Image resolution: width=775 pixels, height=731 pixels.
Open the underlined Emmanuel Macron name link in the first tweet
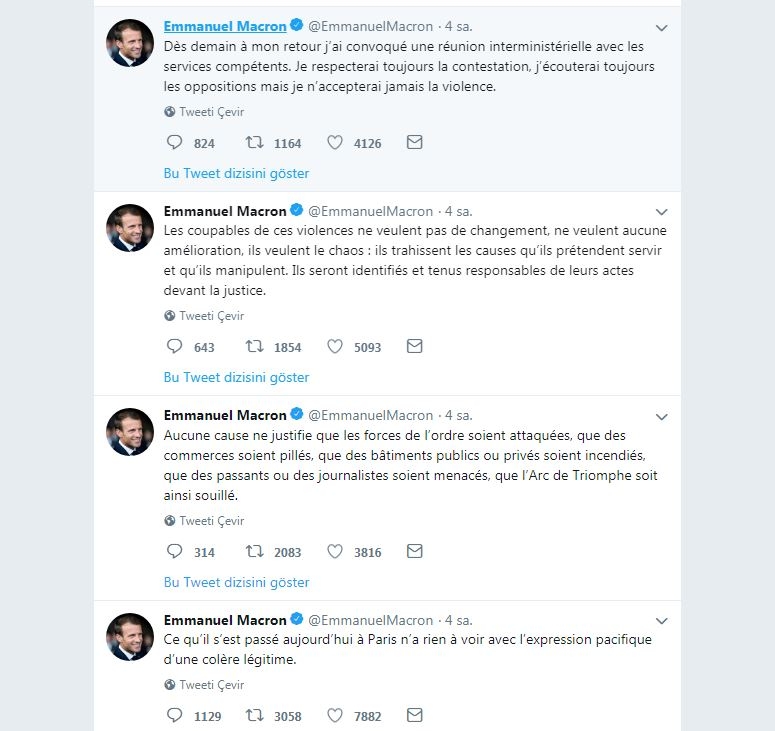tap(225, 27)
